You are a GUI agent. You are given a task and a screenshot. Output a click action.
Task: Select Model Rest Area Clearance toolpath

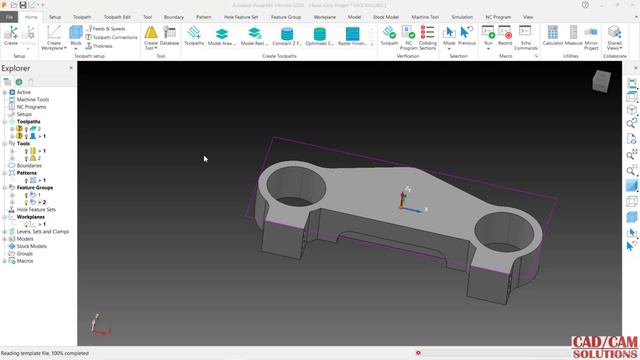pos(254,36)
